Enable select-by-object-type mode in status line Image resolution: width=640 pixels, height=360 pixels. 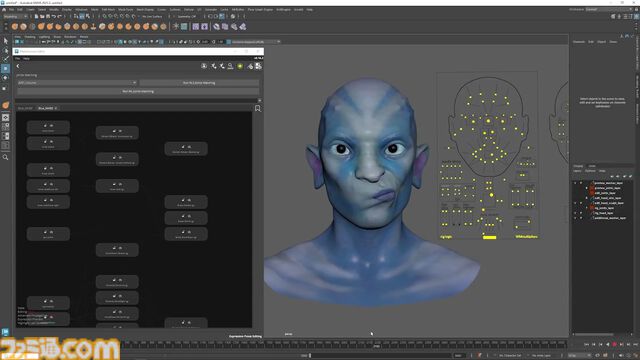[x=82, y=16]
